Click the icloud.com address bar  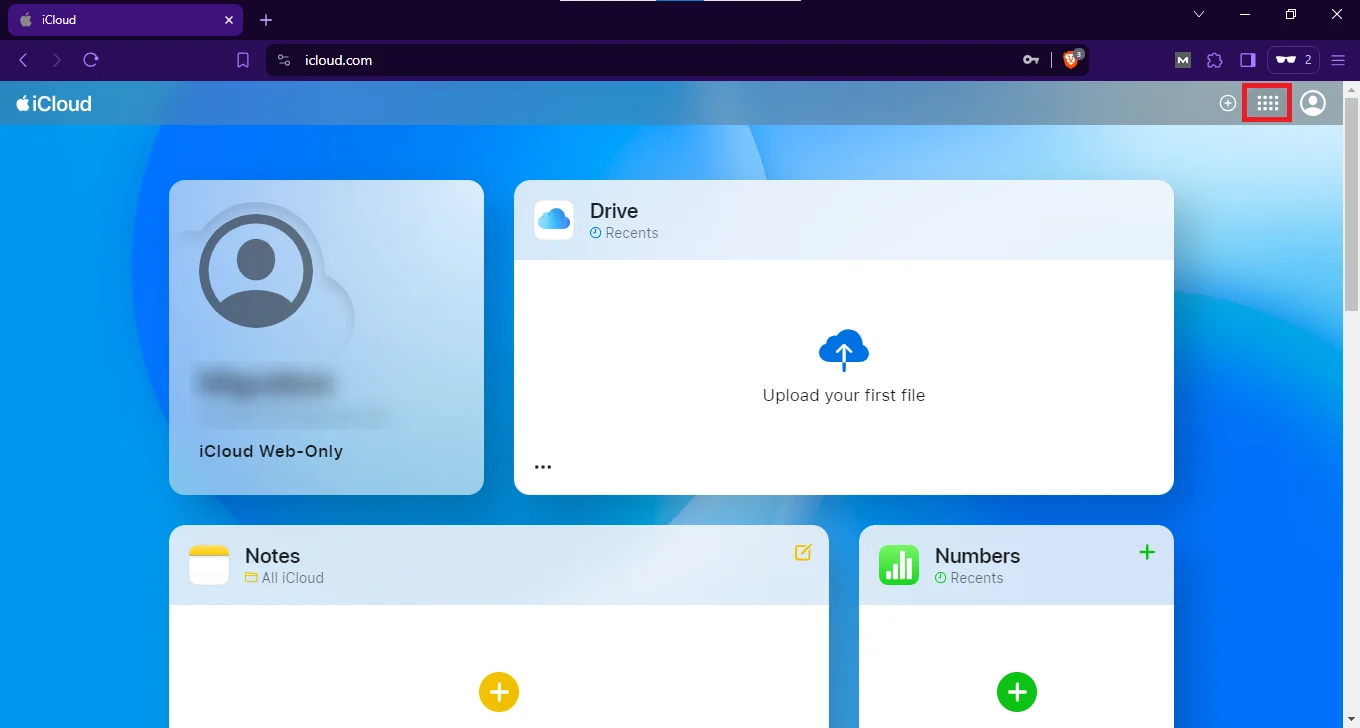point(677,60)
